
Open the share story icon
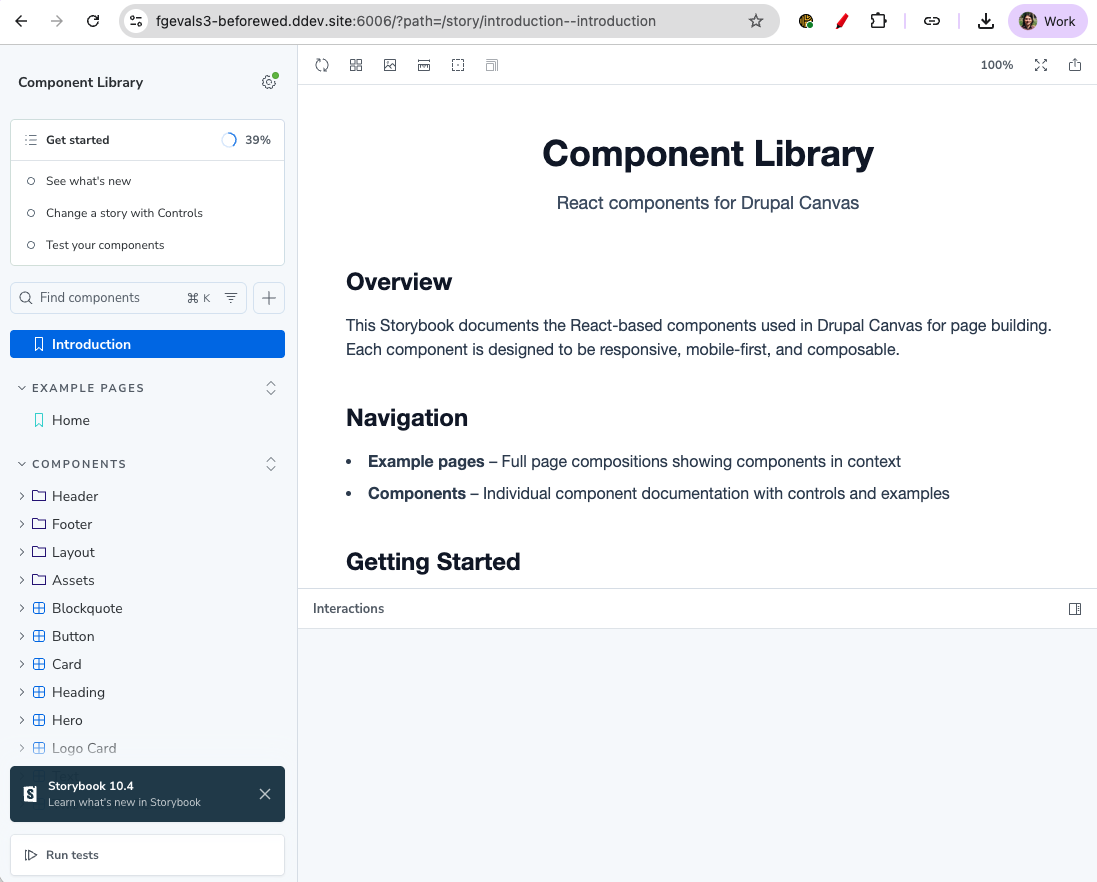tap(1075, 65)
